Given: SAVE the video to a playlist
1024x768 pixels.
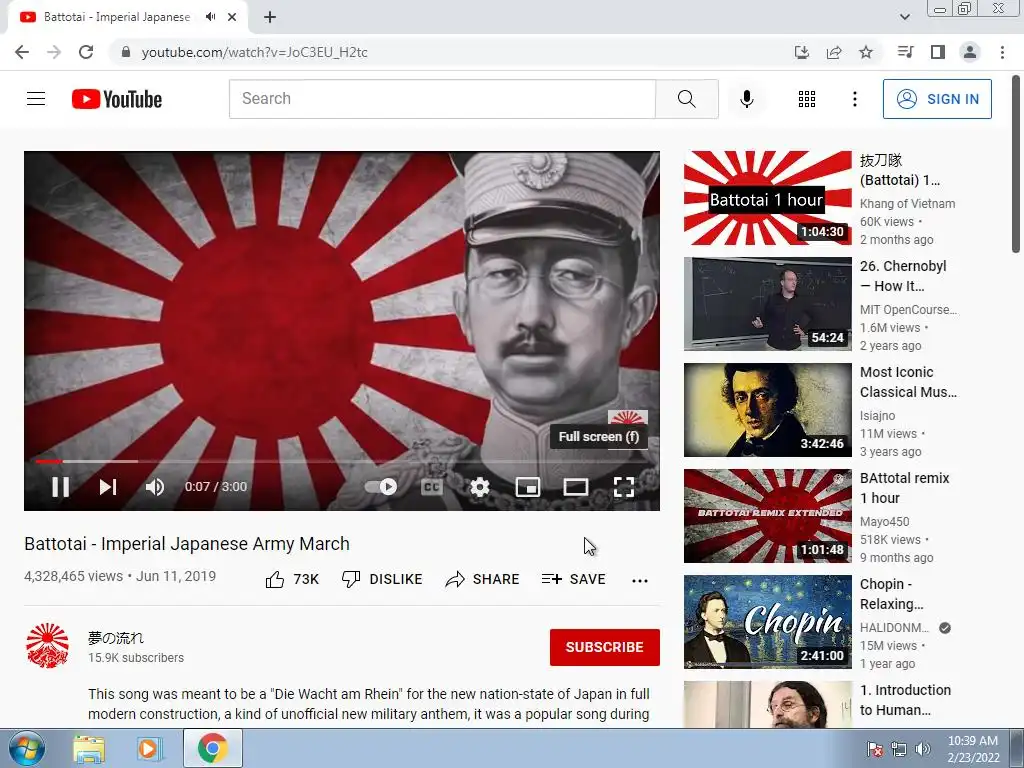Looking at the screenshot, I should click(573, 579).
